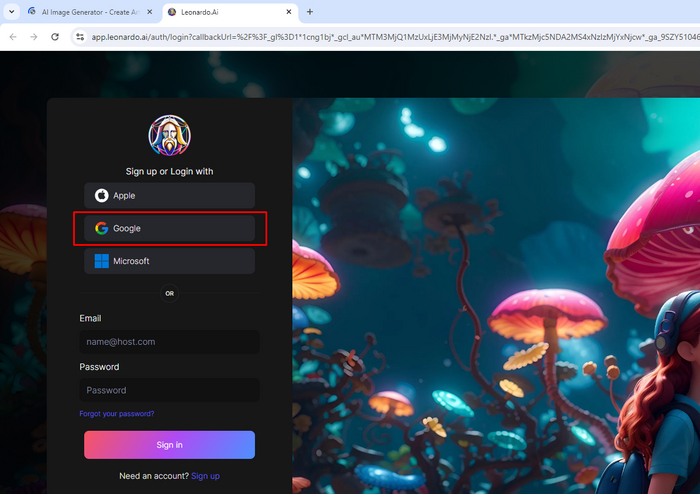Open the 'Forgot your password?' link

tap(117, 414)
